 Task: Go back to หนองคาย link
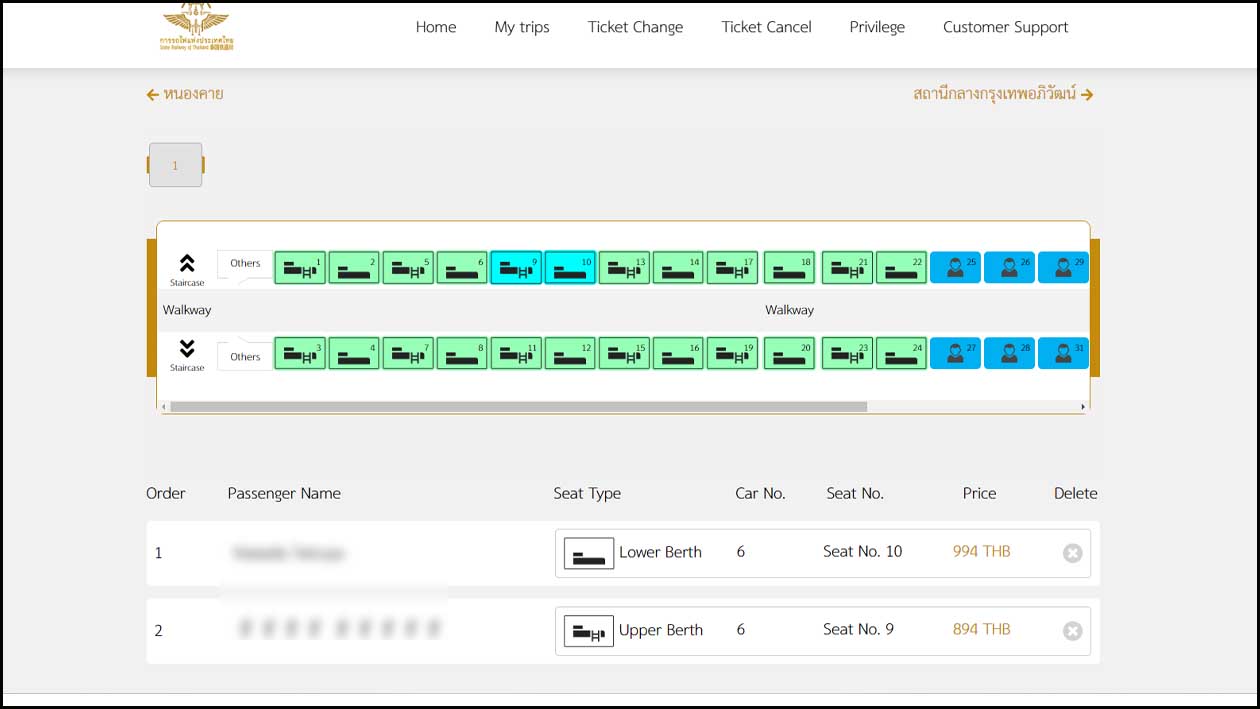point(185,94)
